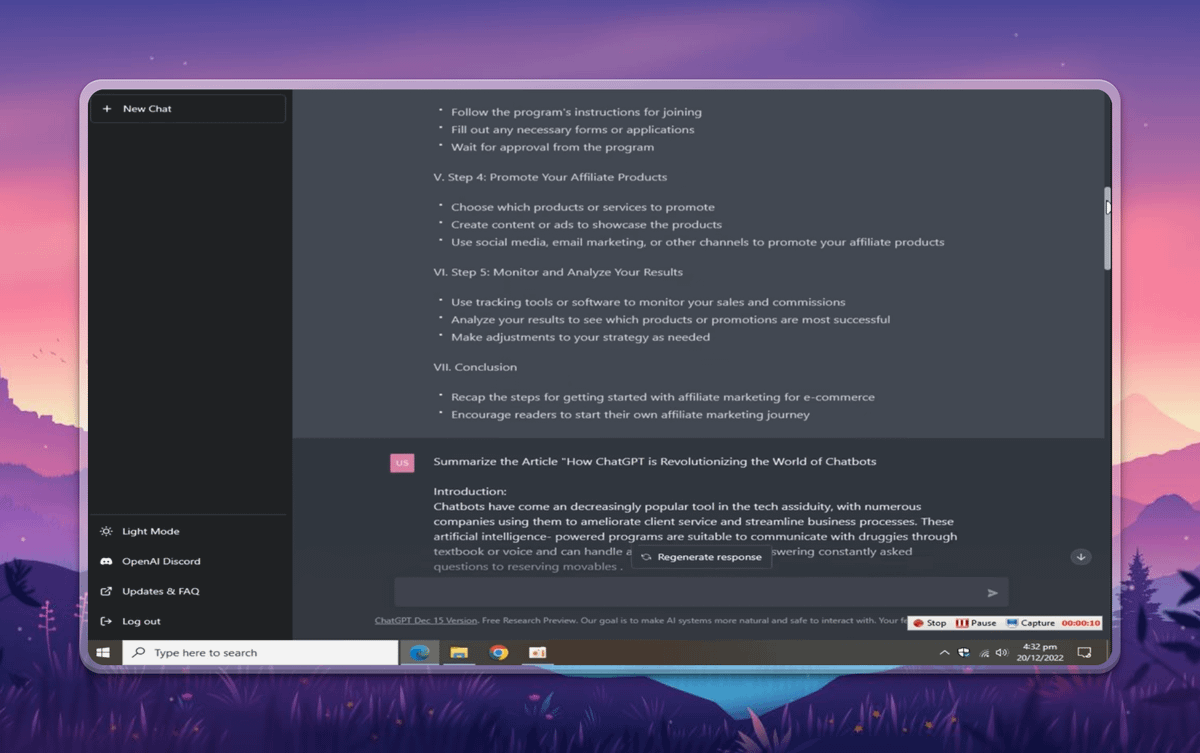Screen dimensions: 1200x753
Task: Open the screen recorder taskbar icon
Action: [x=538, y=653]
